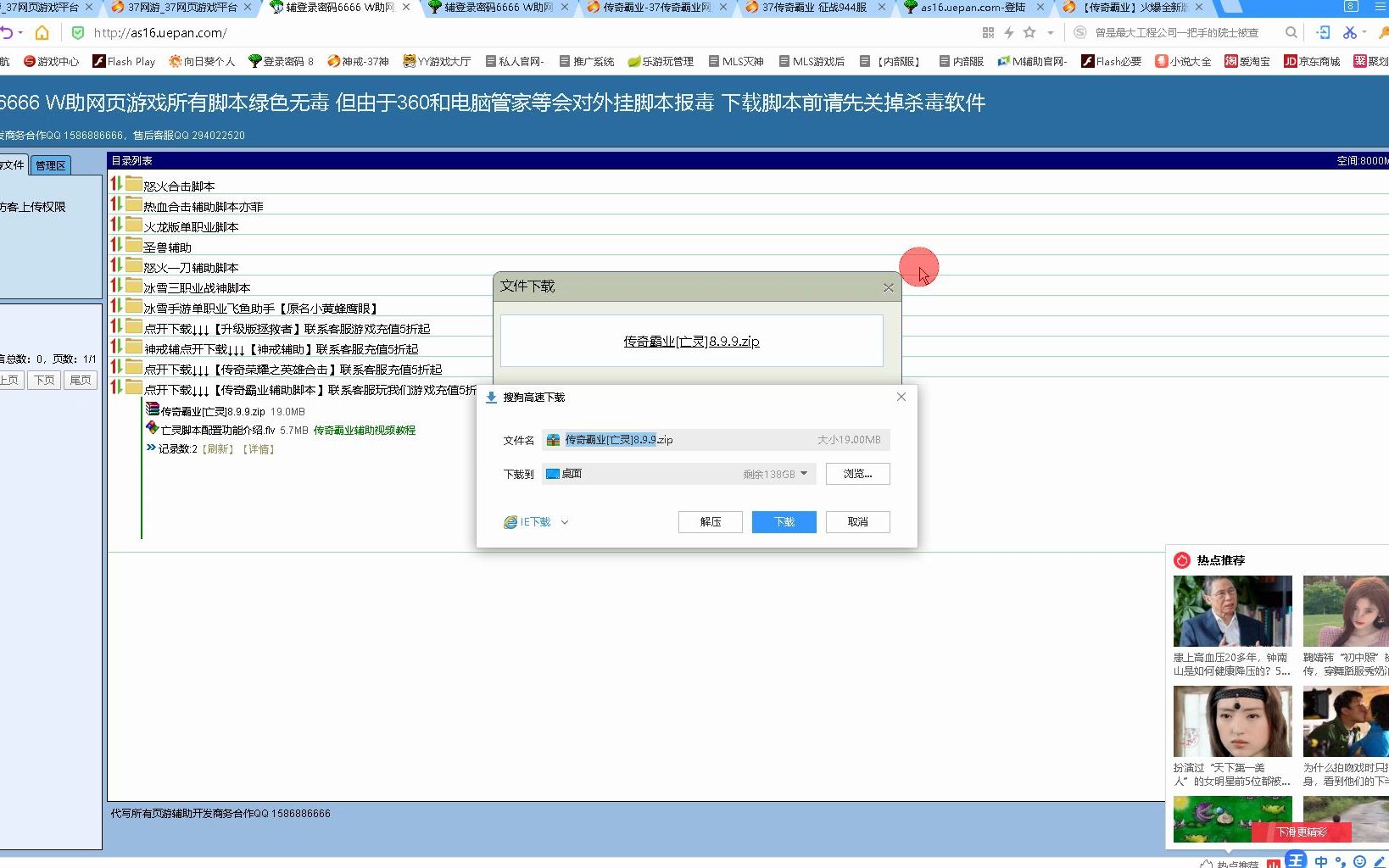
Task: Click folder icon of 火龙版单职业脚本
Action: pos(134,224)
